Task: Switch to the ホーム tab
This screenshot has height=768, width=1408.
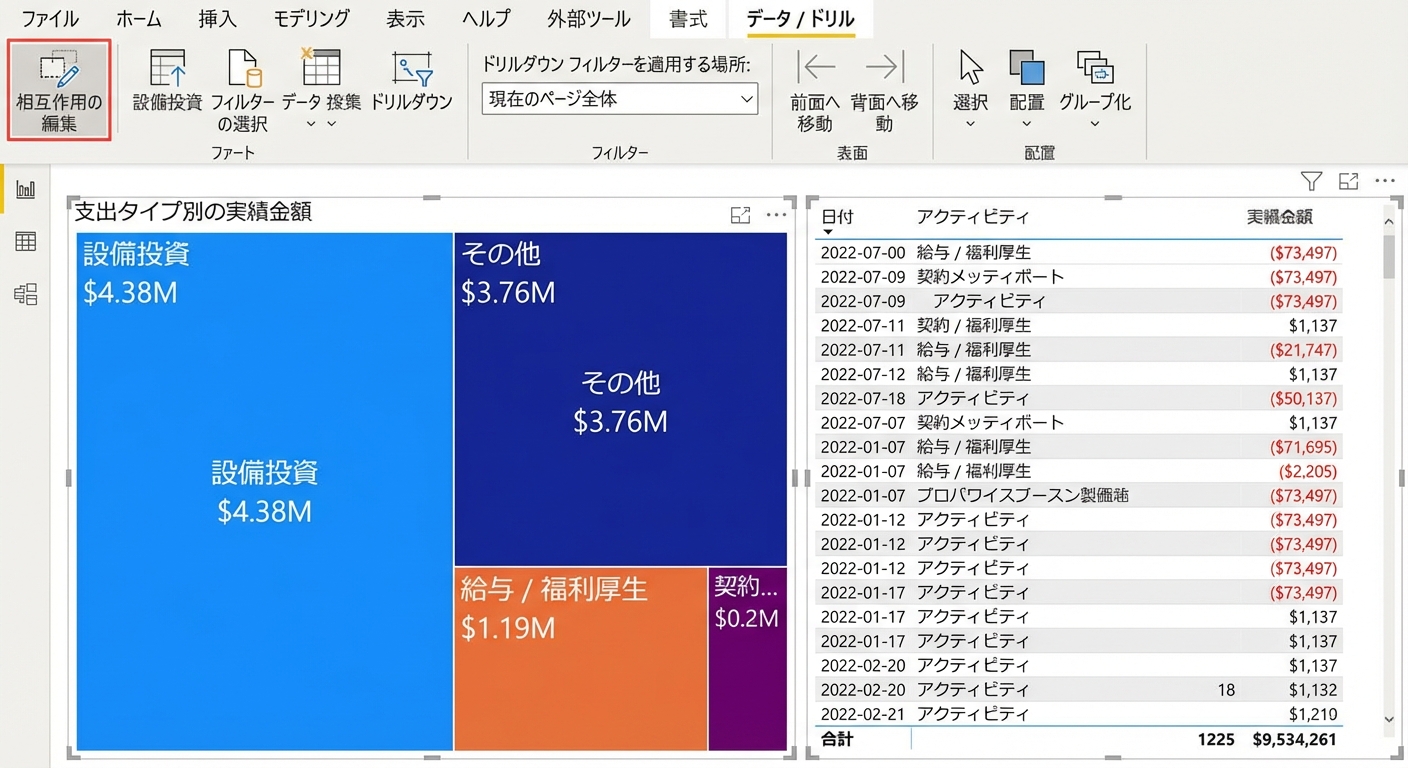Action: point(138,19)
